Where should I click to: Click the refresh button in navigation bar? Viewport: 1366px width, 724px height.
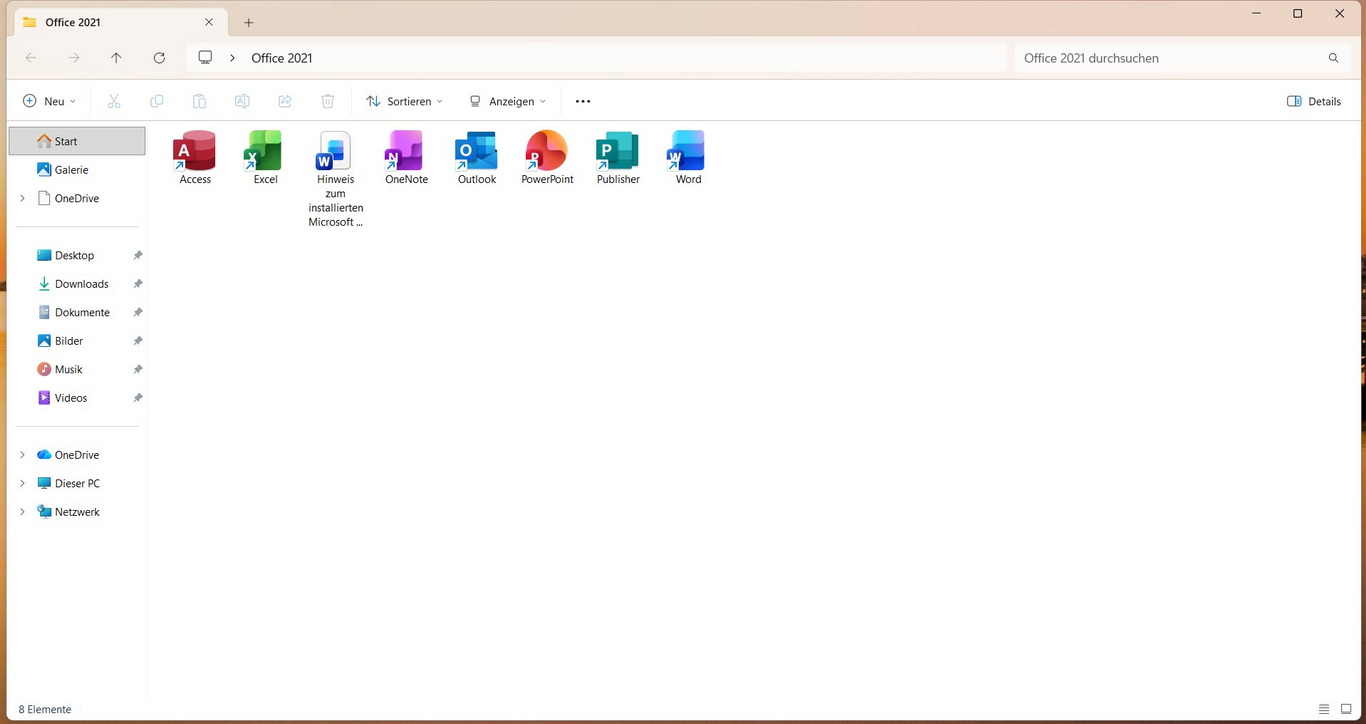(x=159, y=58)
